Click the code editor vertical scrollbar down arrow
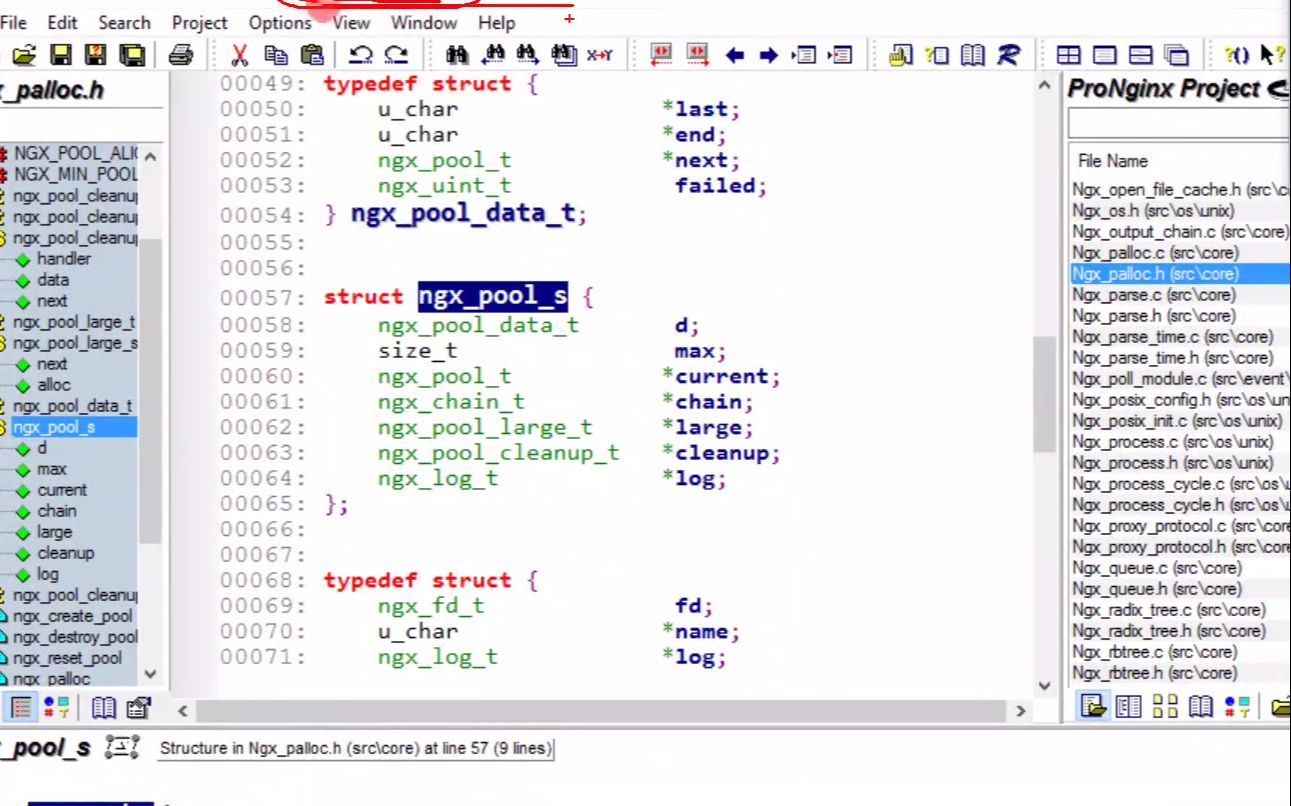The width and height of the screenshot is (1291, 806). pos(1045,685)
